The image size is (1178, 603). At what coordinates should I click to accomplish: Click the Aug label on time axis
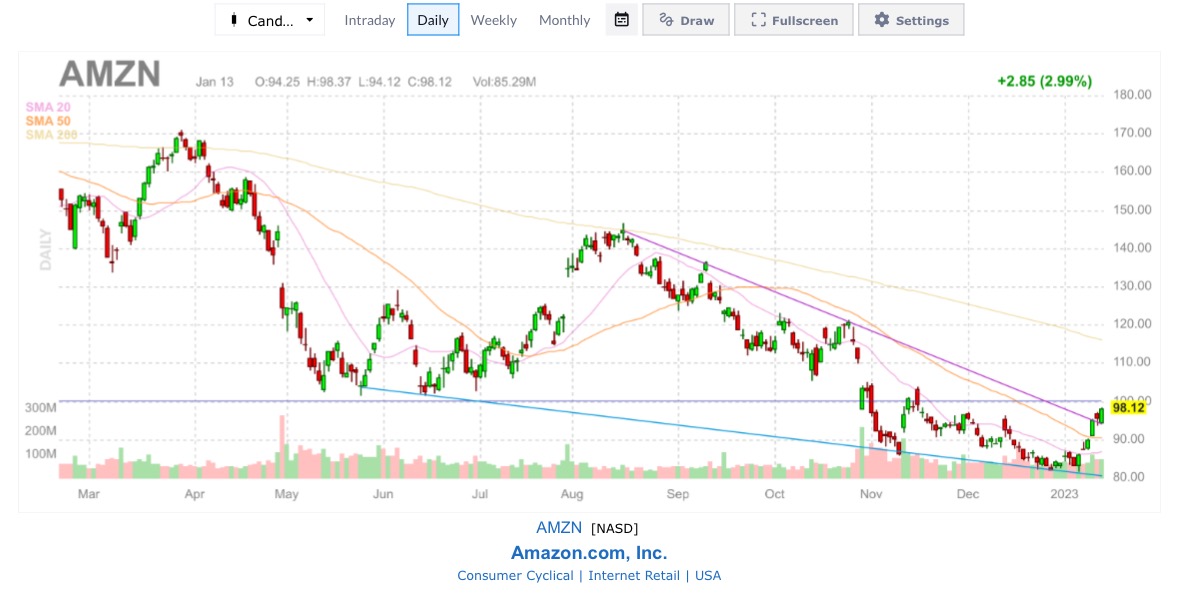pyautogui.click(x=572, y=494)
